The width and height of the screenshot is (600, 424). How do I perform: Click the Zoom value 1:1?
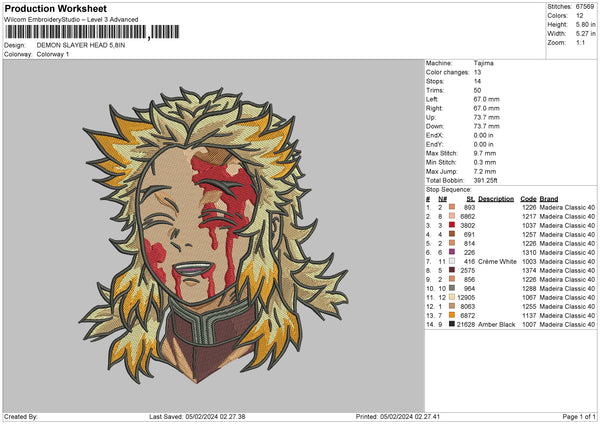coord(580,42)
